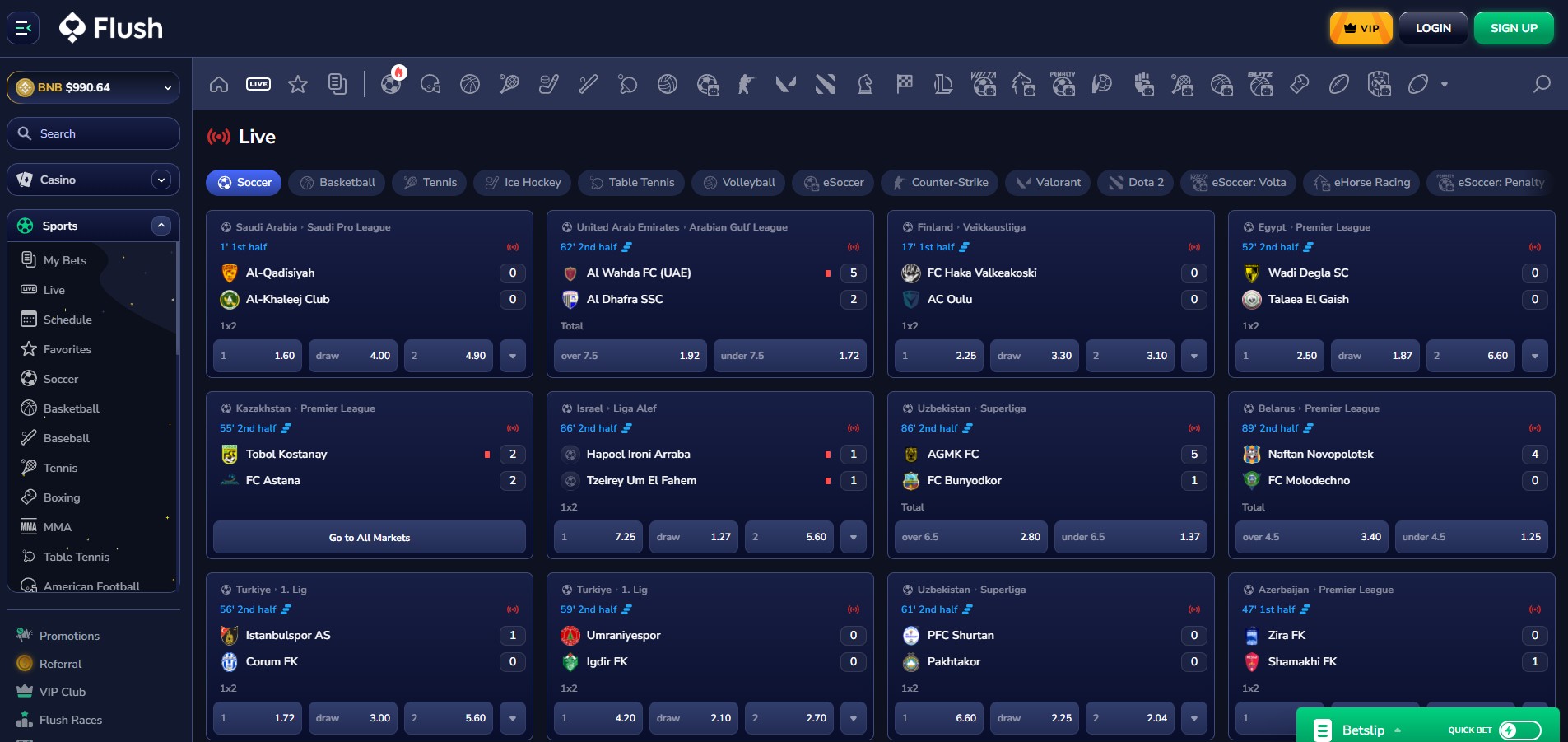Expand more markets for Hapoel Ironi Arraba match
The width and height of the screenshot is (1568, 742).
tap(854, 537)
